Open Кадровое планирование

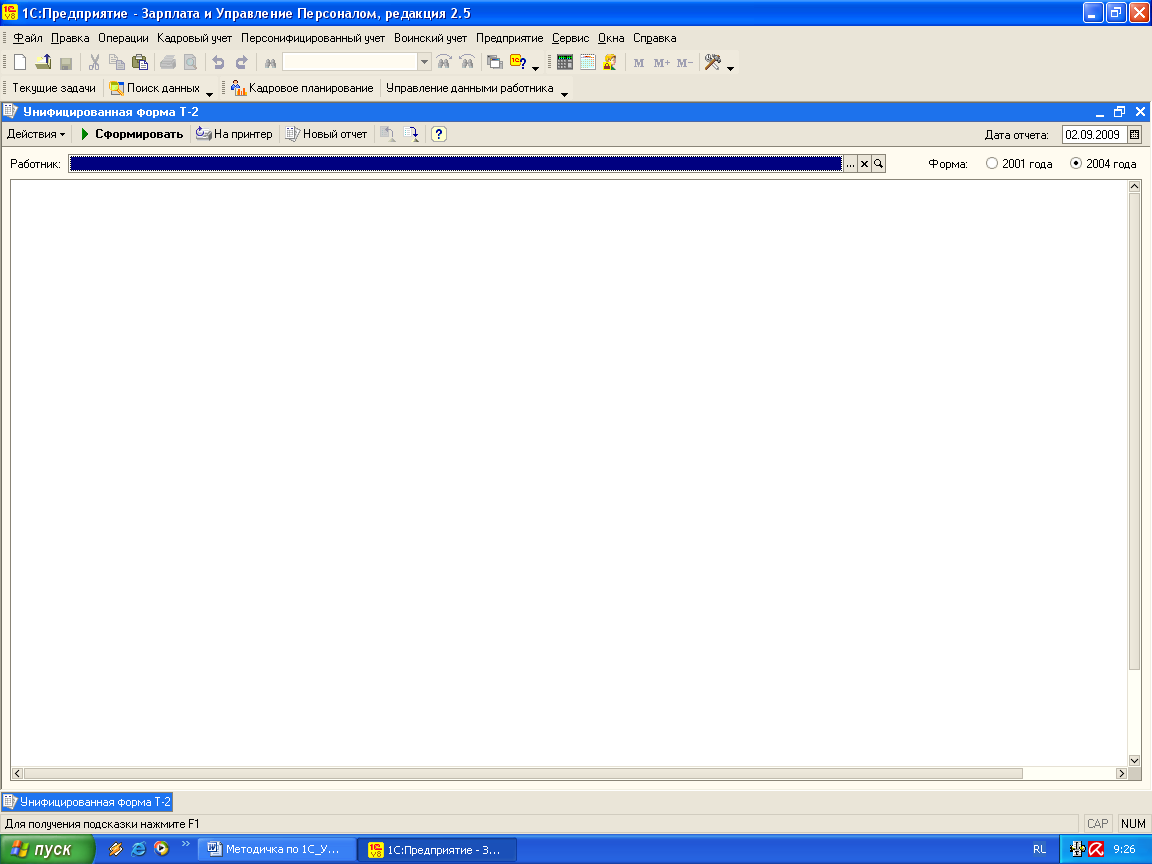point(302,88)
